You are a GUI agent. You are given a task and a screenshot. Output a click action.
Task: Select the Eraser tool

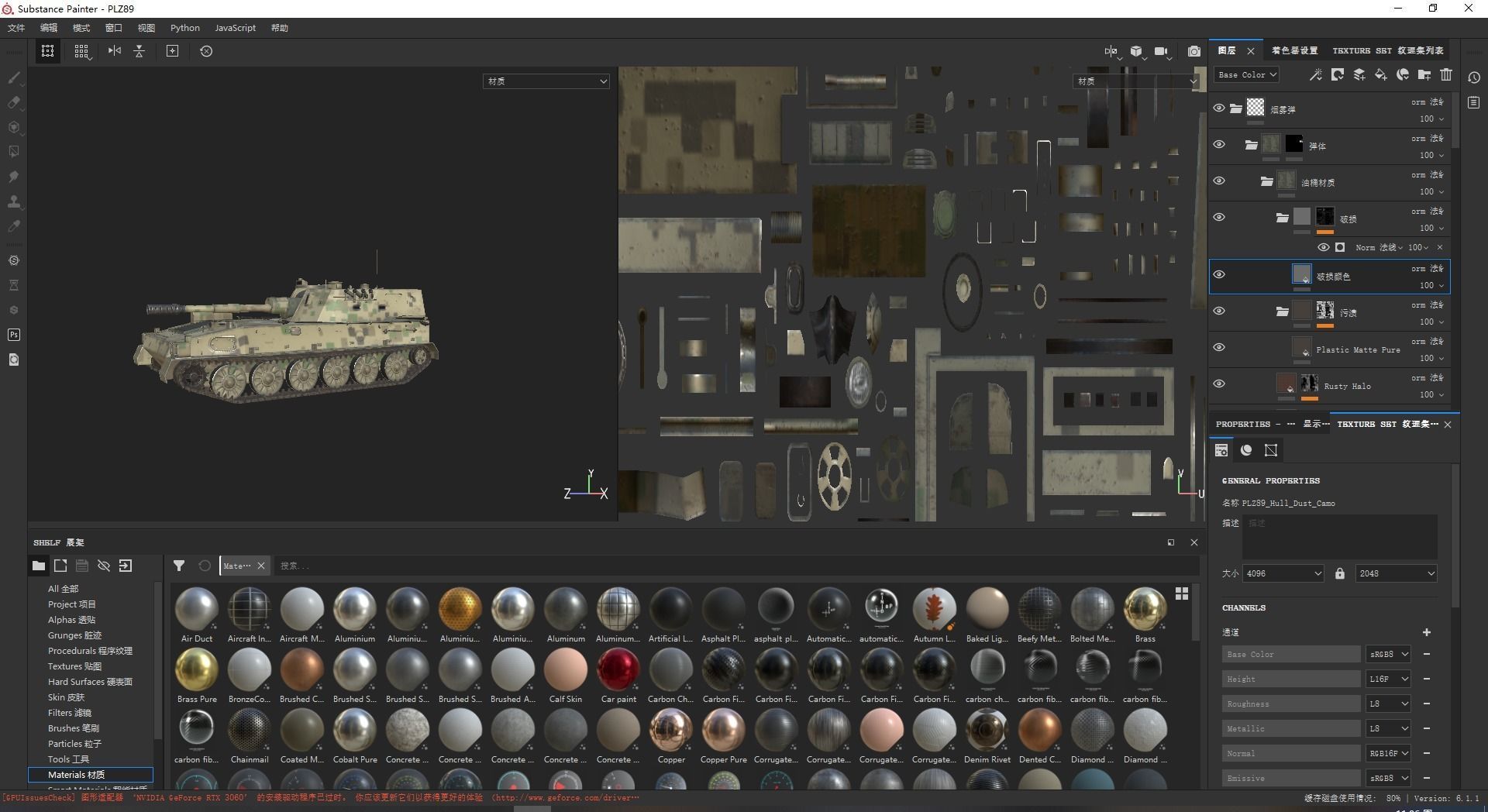point(13,102)
